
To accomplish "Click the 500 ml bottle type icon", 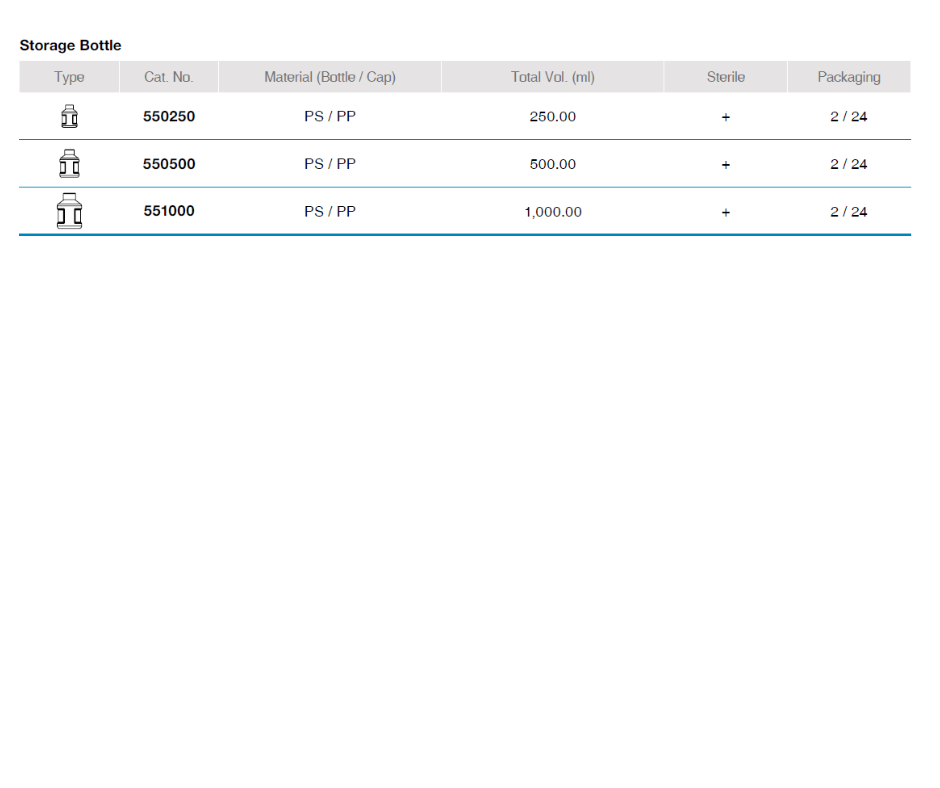I will click(69, 164).
